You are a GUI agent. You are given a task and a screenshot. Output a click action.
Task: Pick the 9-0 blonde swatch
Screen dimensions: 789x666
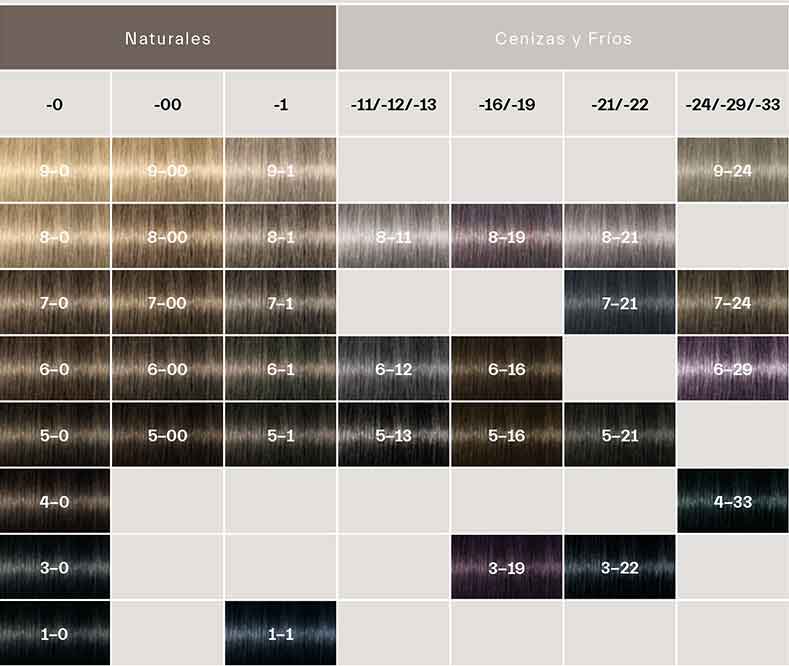pyautogui.click(x=55, y=170)
